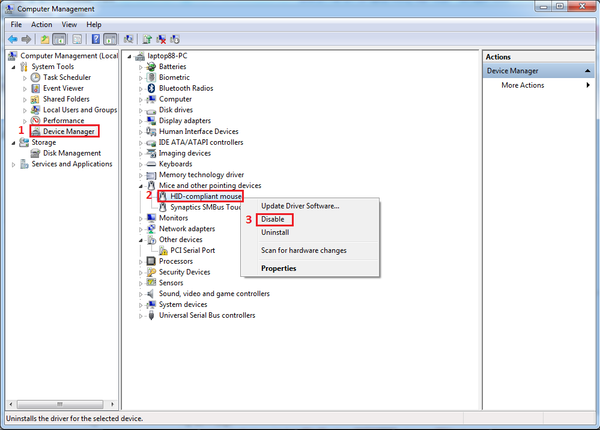Select Task Scheduler in the console tree
Screen dimensions: 600x430
coord(67,77)
